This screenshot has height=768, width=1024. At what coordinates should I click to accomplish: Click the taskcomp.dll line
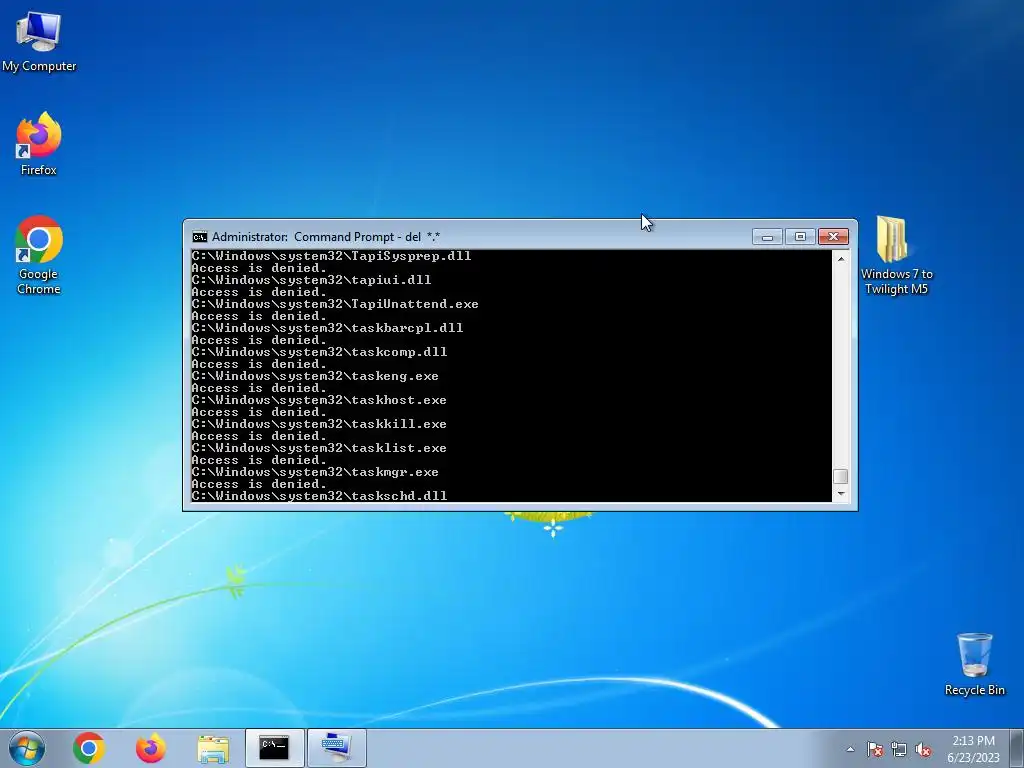click(x=319, y=352)
